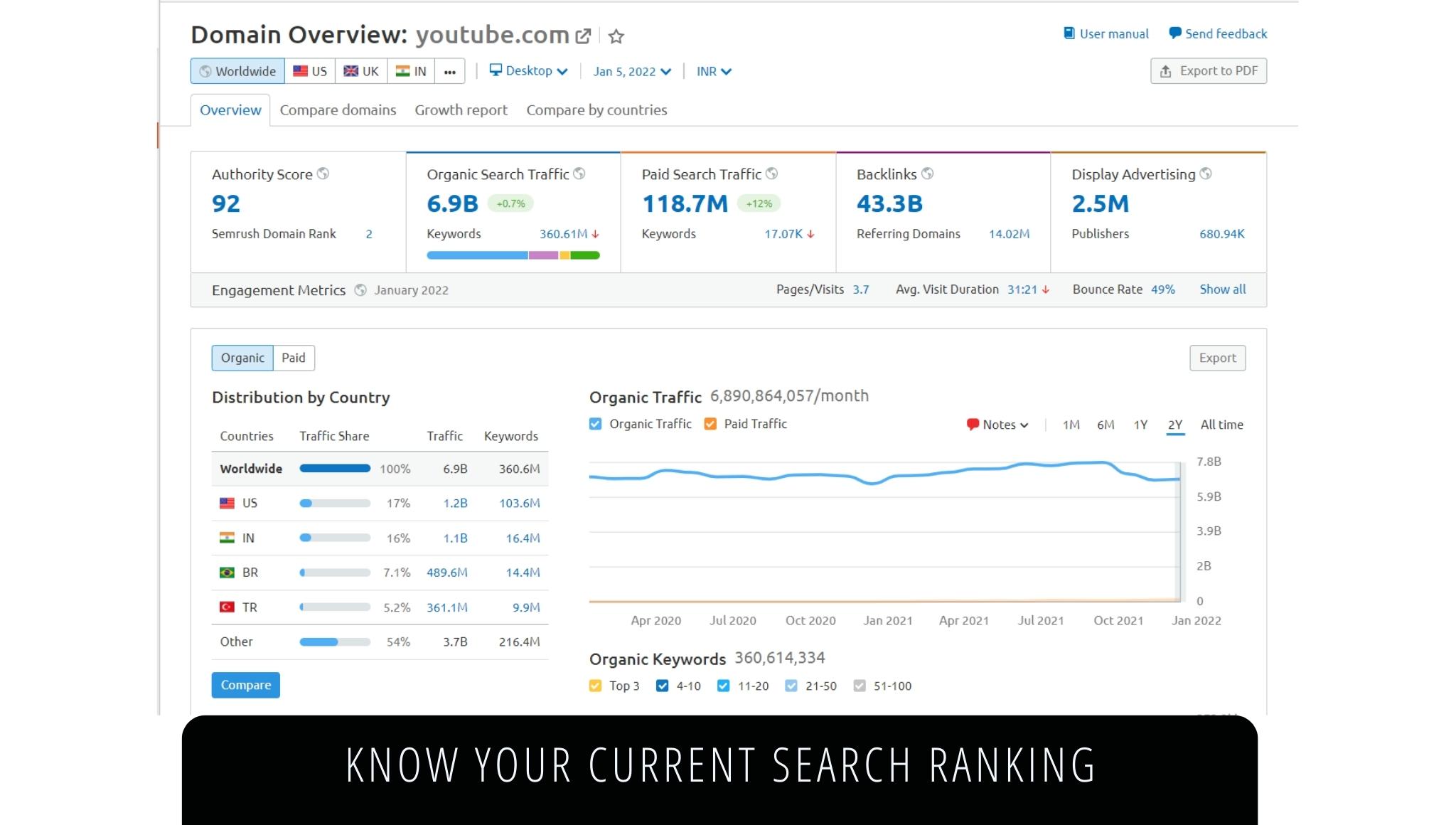Open Compare by countries tab
Image resolution: width=1456 pixels, height=825 pixels.
[x=596, y=110]
